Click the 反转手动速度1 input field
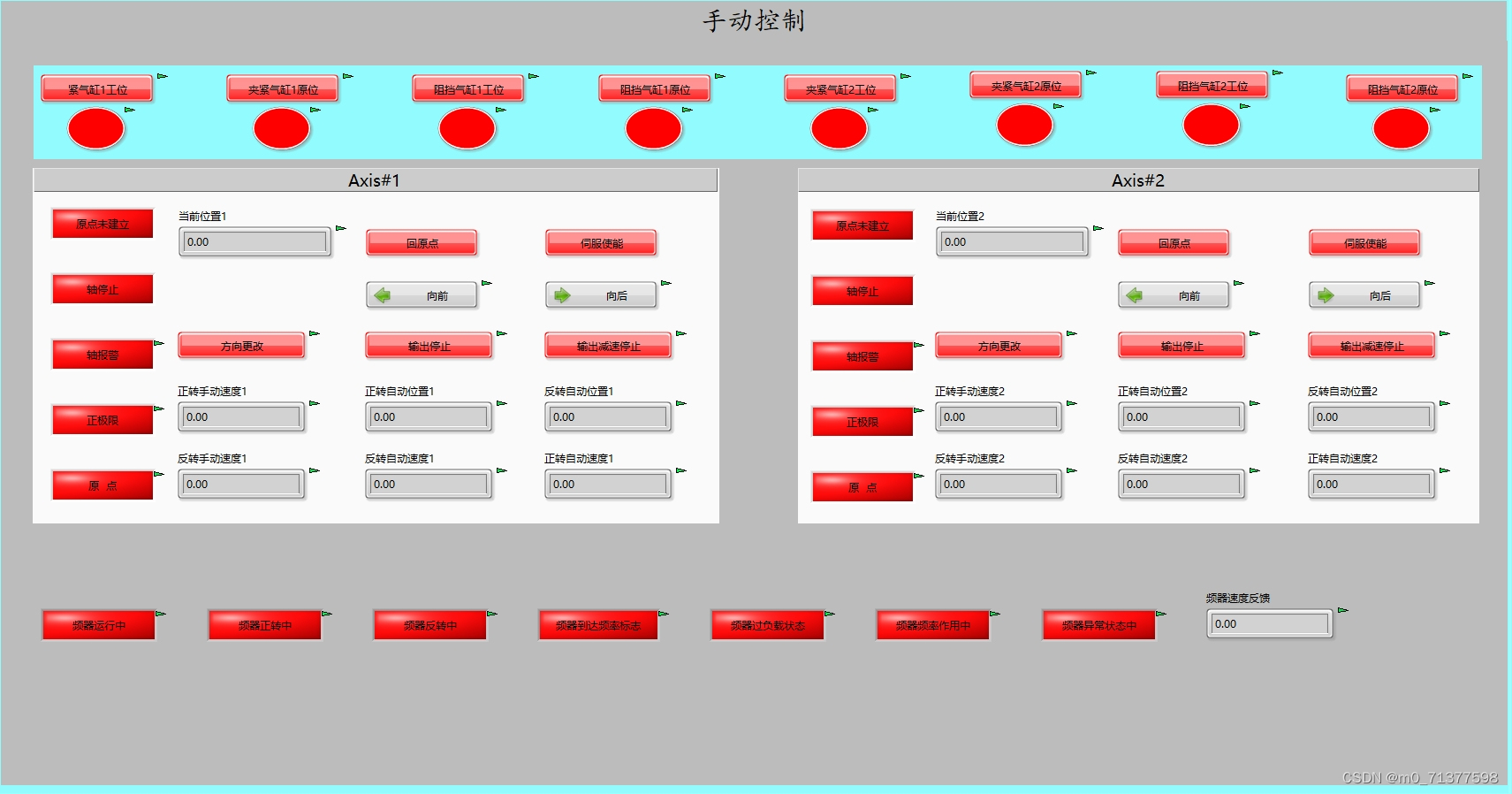 pyautogui.click(x=242, y=485)
